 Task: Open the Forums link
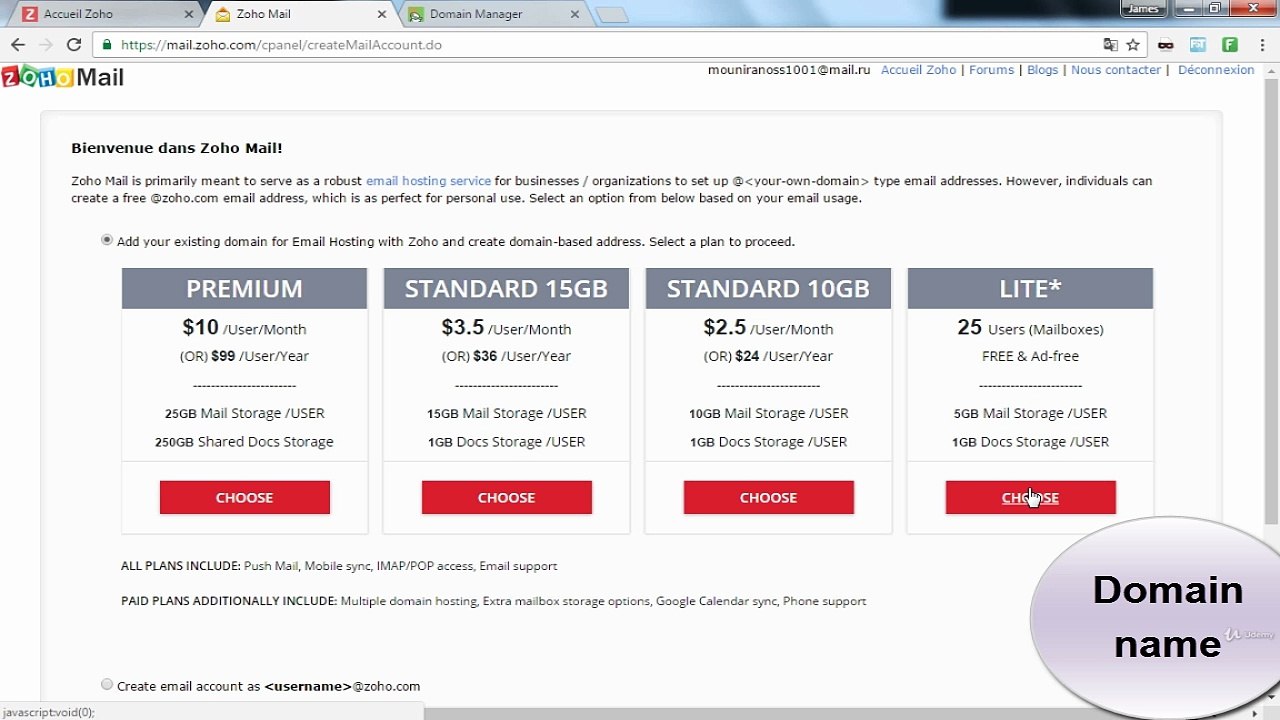991,70
